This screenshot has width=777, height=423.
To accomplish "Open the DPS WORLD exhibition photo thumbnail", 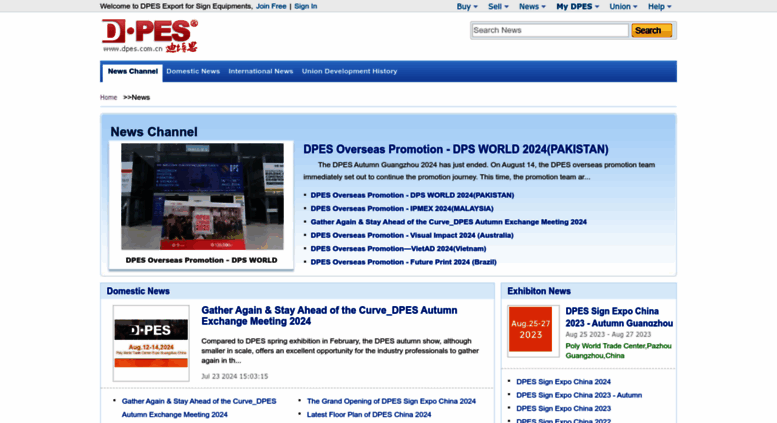I will (202, 197).
